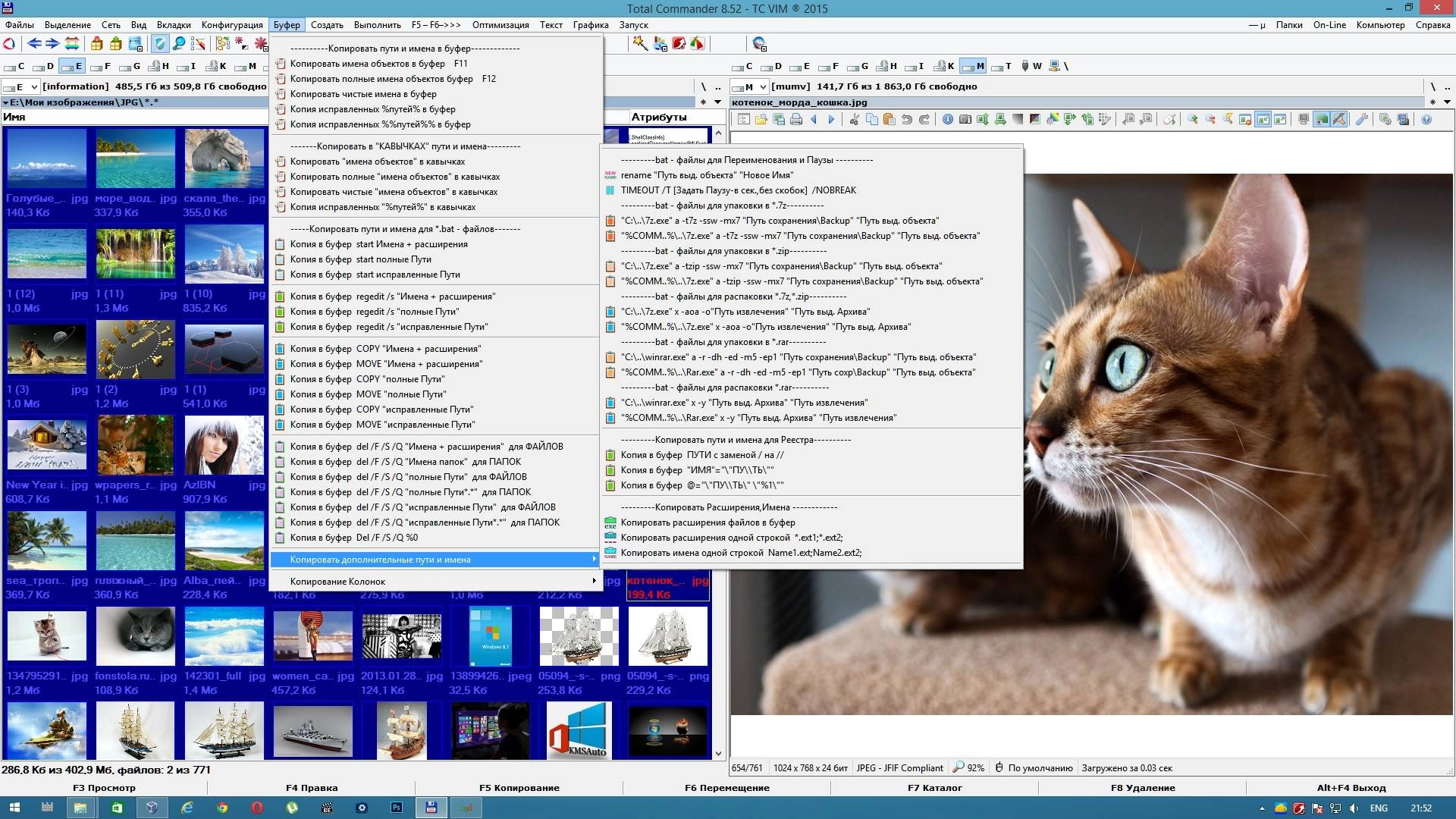
Task: Open Photoshop from the taskbar
Action: point(397,808)
